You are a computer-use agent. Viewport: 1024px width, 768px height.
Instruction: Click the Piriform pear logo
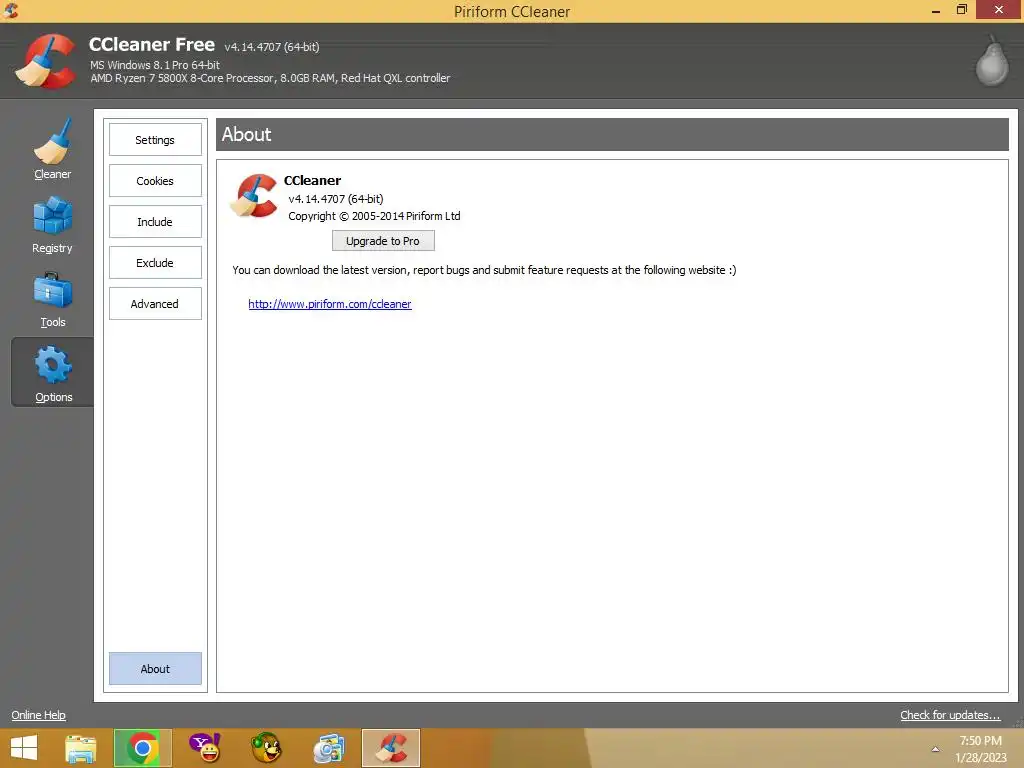pyautogui.click(x=991, y=60)
